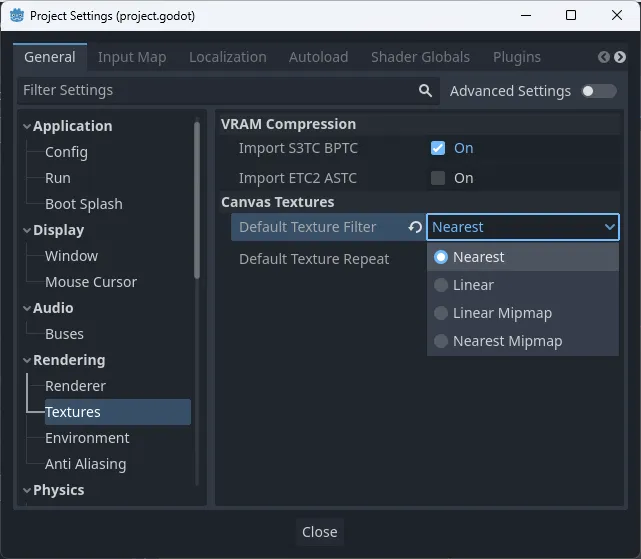Viewport: 641px width, 559px height.
Task: Toggle the Advanced Settings switch
Action: point(599,91)
